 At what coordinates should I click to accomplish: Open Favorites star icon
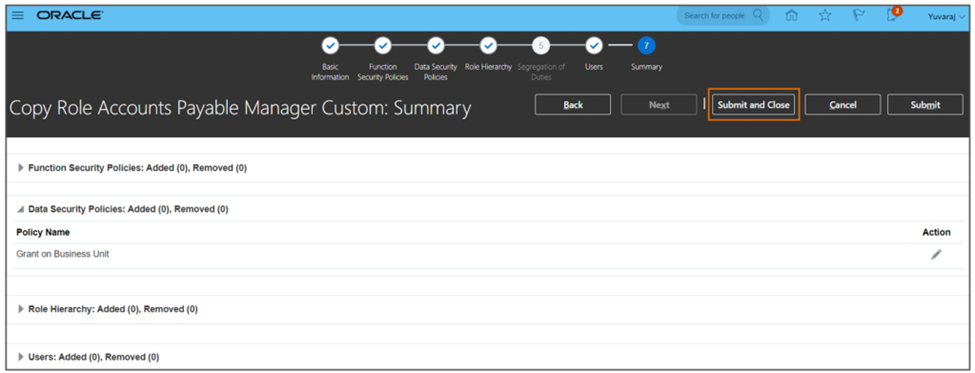click(825, 16)
